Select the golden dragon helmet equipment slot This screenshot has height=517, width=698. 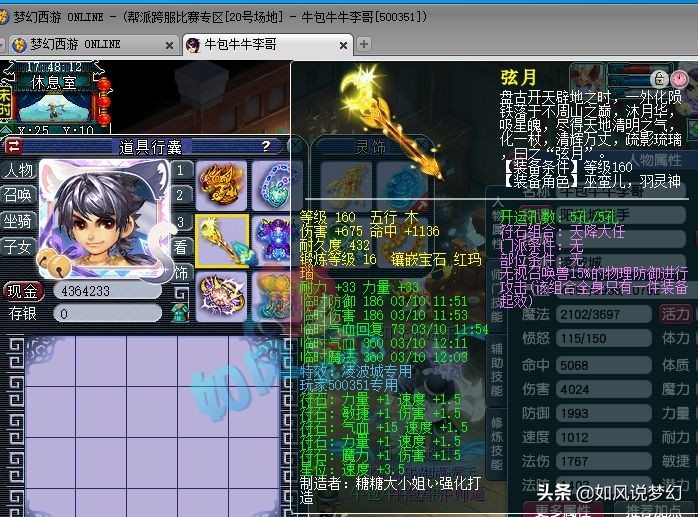[x=221, y=184]
